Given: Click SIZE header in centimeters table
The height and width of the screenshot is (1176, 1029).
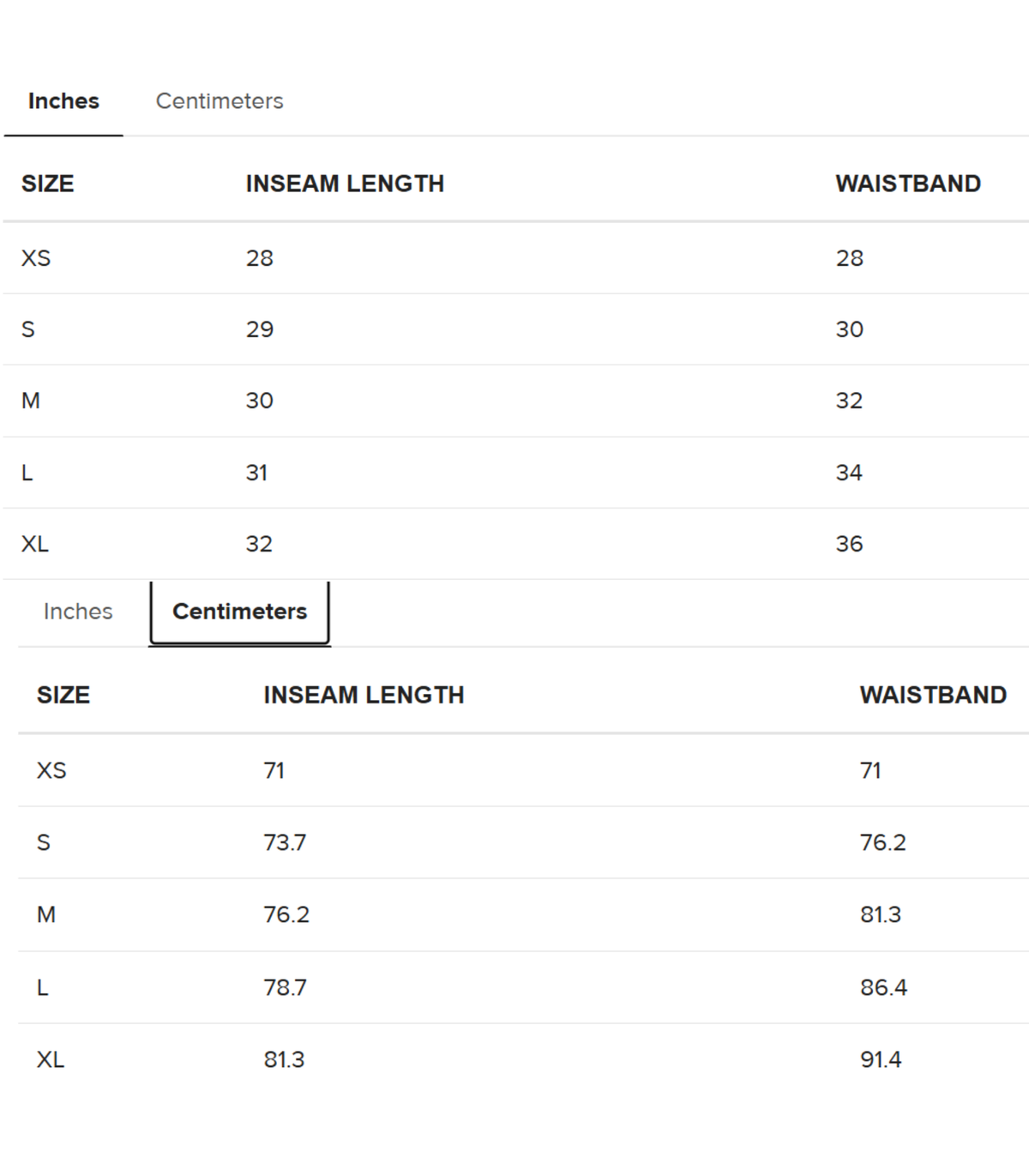Looking at the screenshot, I should tap(63, 695).
